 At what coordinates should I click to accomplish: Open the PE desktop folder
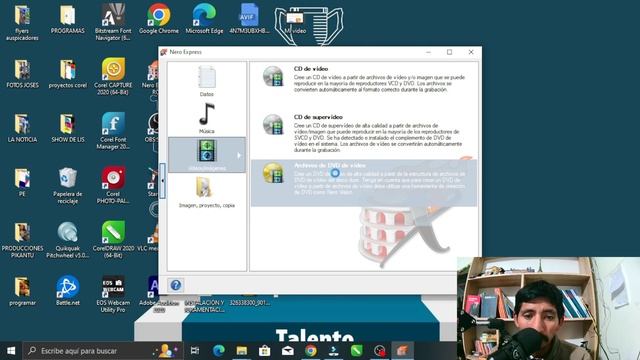point(22,182)
